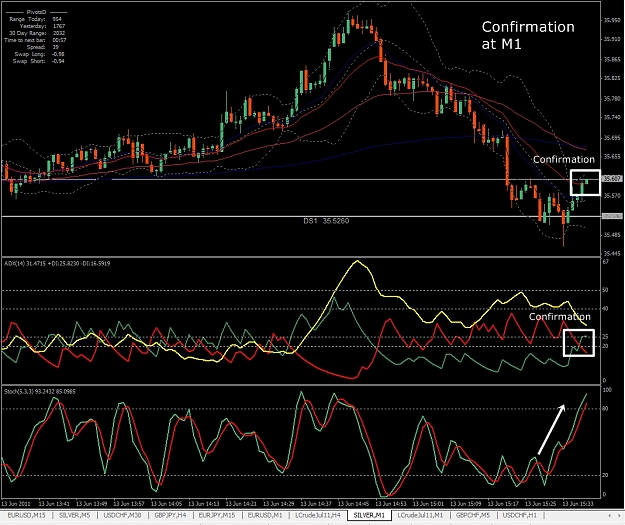Click the 13 Jun 15:33 time label

[x=578, y=504]
